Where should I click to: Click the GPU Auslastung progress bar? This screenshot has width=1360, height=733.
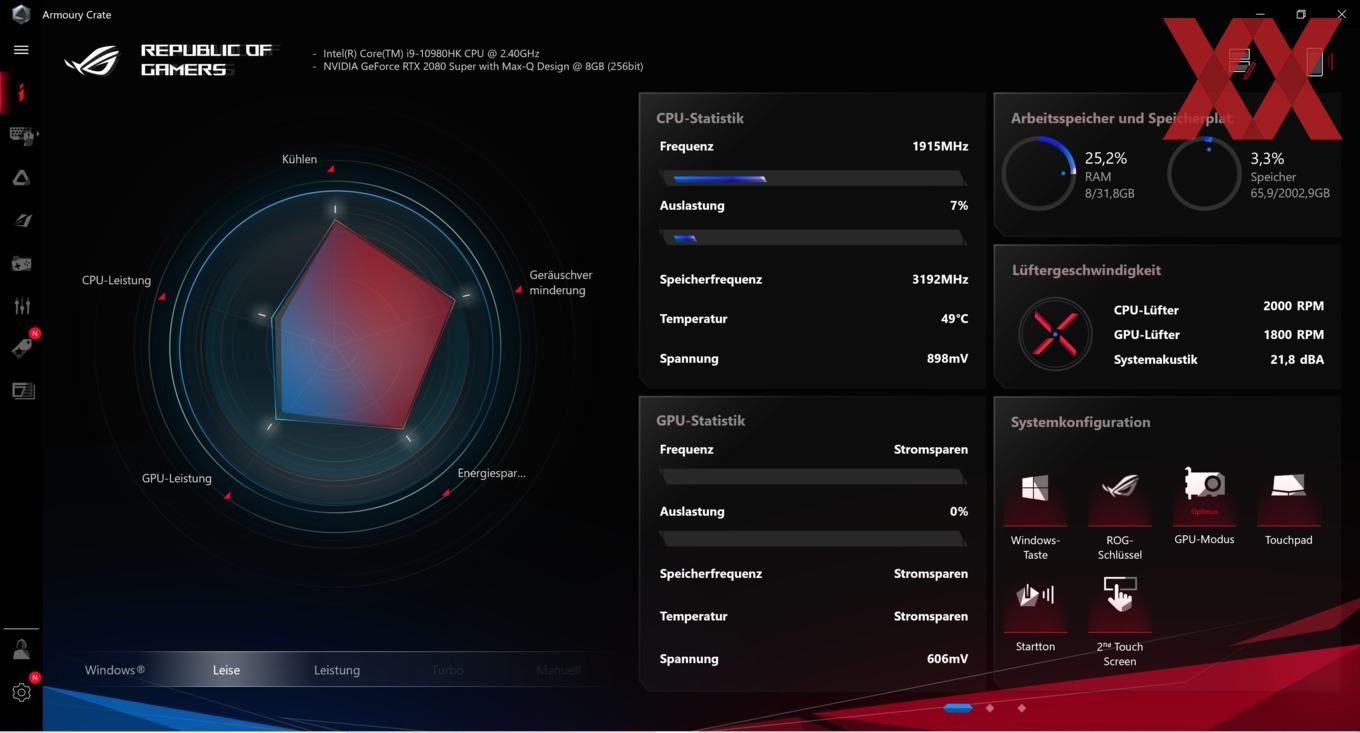[x=813, y=539]
